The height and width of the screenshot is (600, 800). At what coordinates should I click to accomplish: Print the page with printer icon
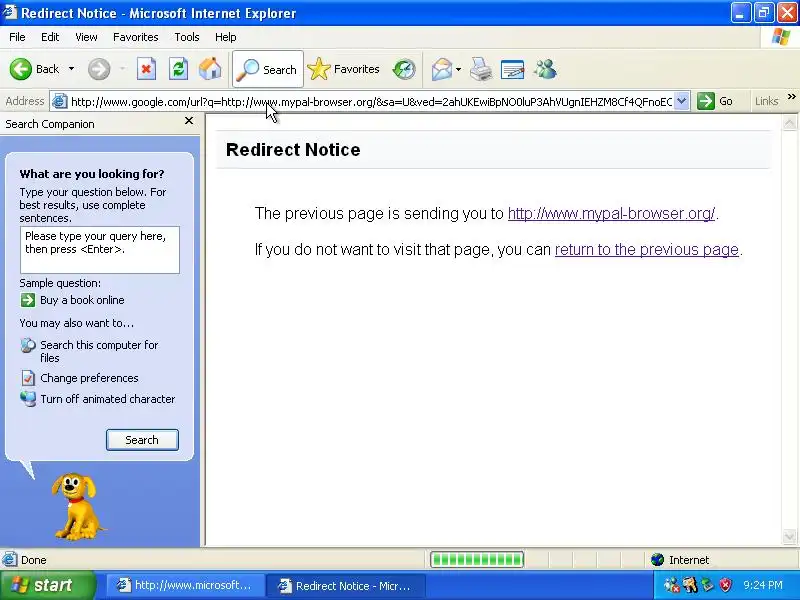(x=481, y=69)
